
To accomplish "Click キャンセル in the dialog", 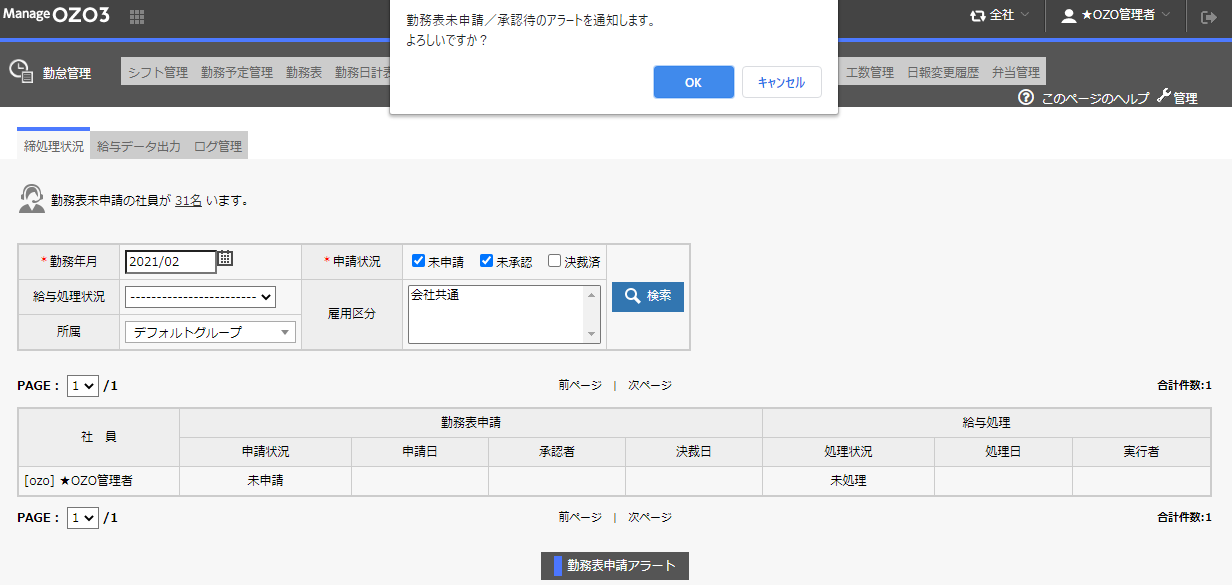I will point(782,82).
